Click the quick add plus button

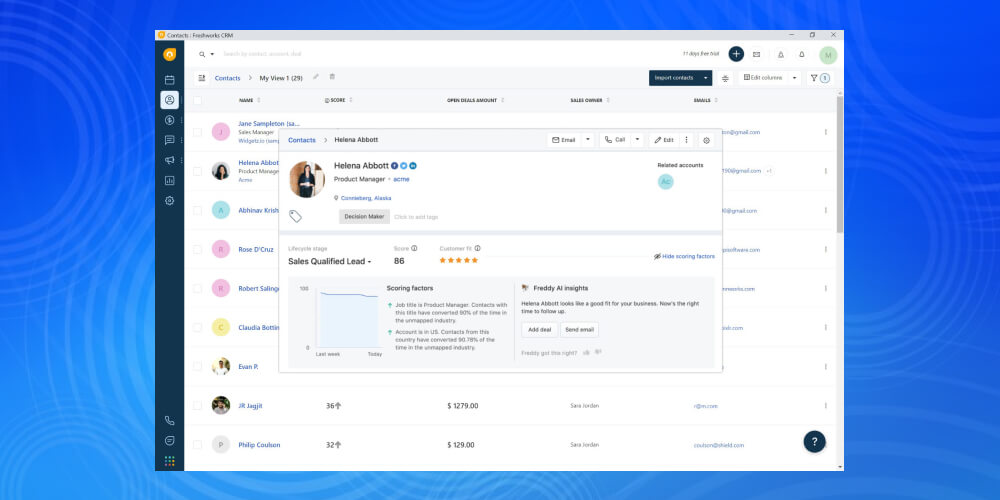pos(736,54)
